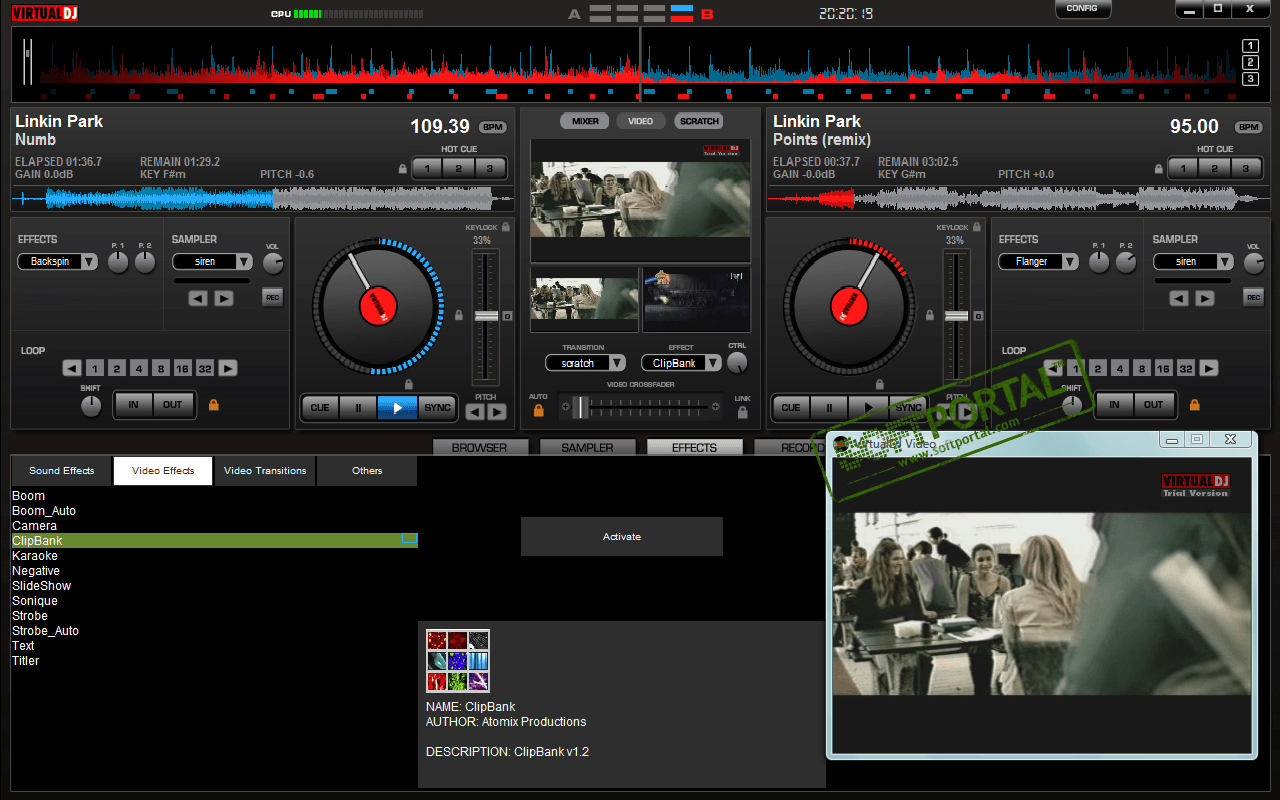This screenshot has width=1280, height=800.
Task: Open the right deck siren sampler dropdown
Action: [1194, 262]
